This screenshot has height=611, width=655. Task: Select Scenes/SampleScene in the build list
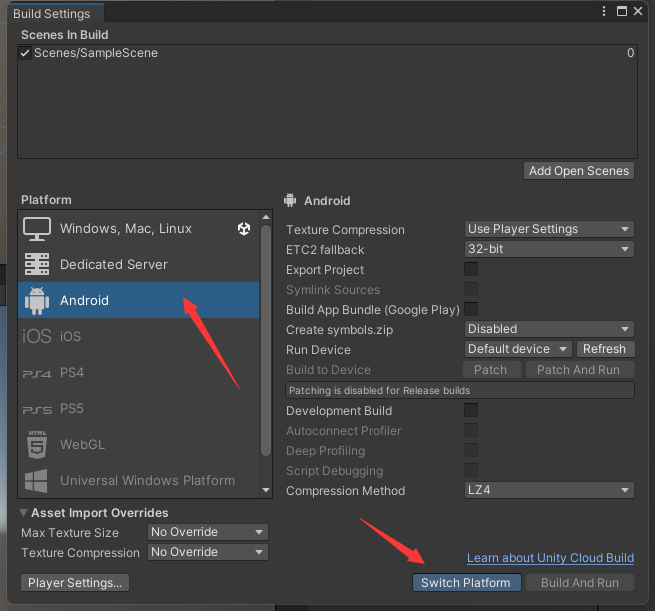(95, 53)
